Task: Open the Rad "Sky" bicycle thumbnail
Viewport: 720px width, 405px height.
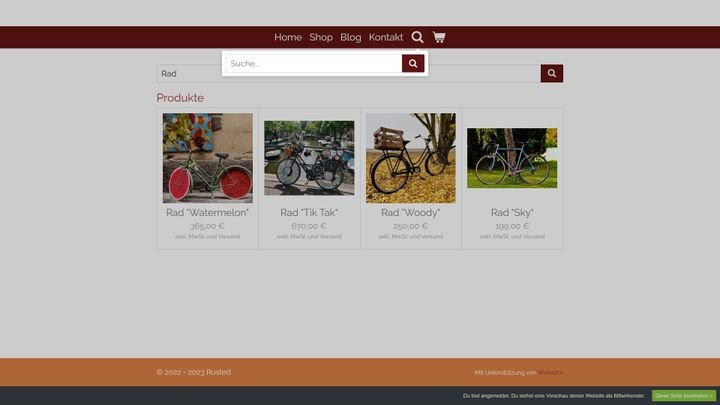Action: click(512, 158)
